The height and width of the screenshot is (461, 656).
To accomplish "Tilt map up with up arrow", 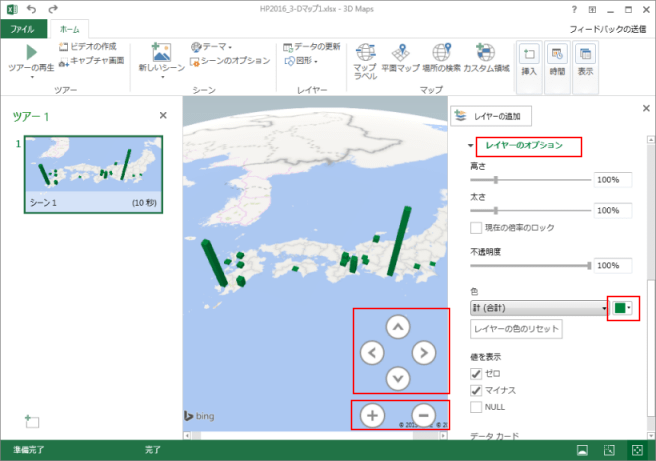I will [398, 327].
